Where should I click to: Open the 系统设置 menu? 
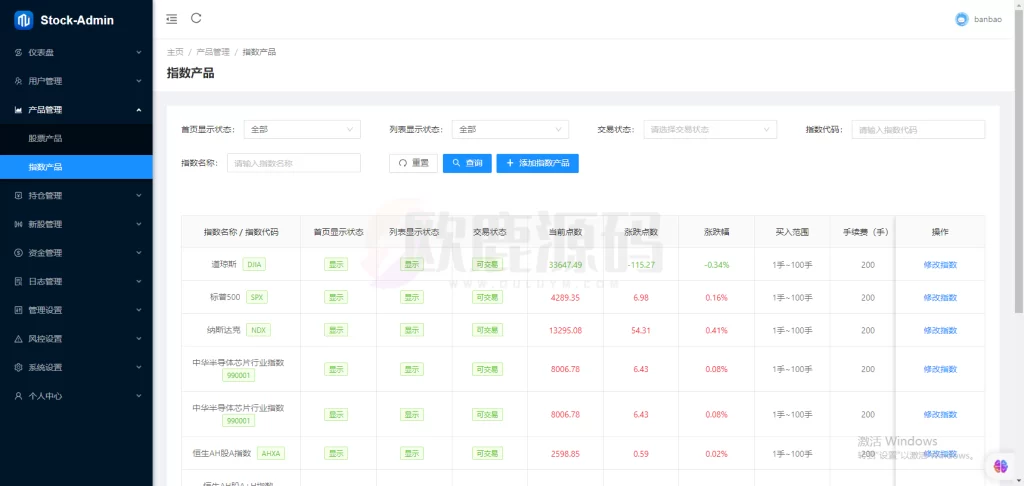pos(76,367)
